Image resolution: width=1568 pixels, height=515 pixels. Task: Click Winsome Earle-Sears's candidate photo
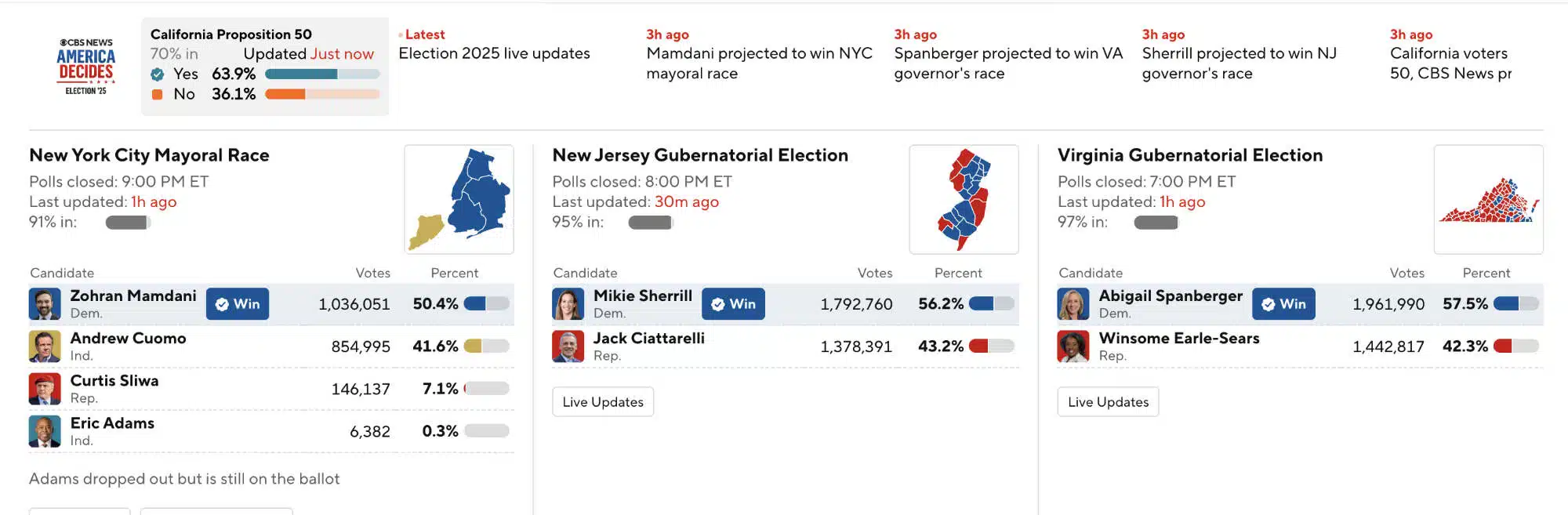coord(1073,346)
